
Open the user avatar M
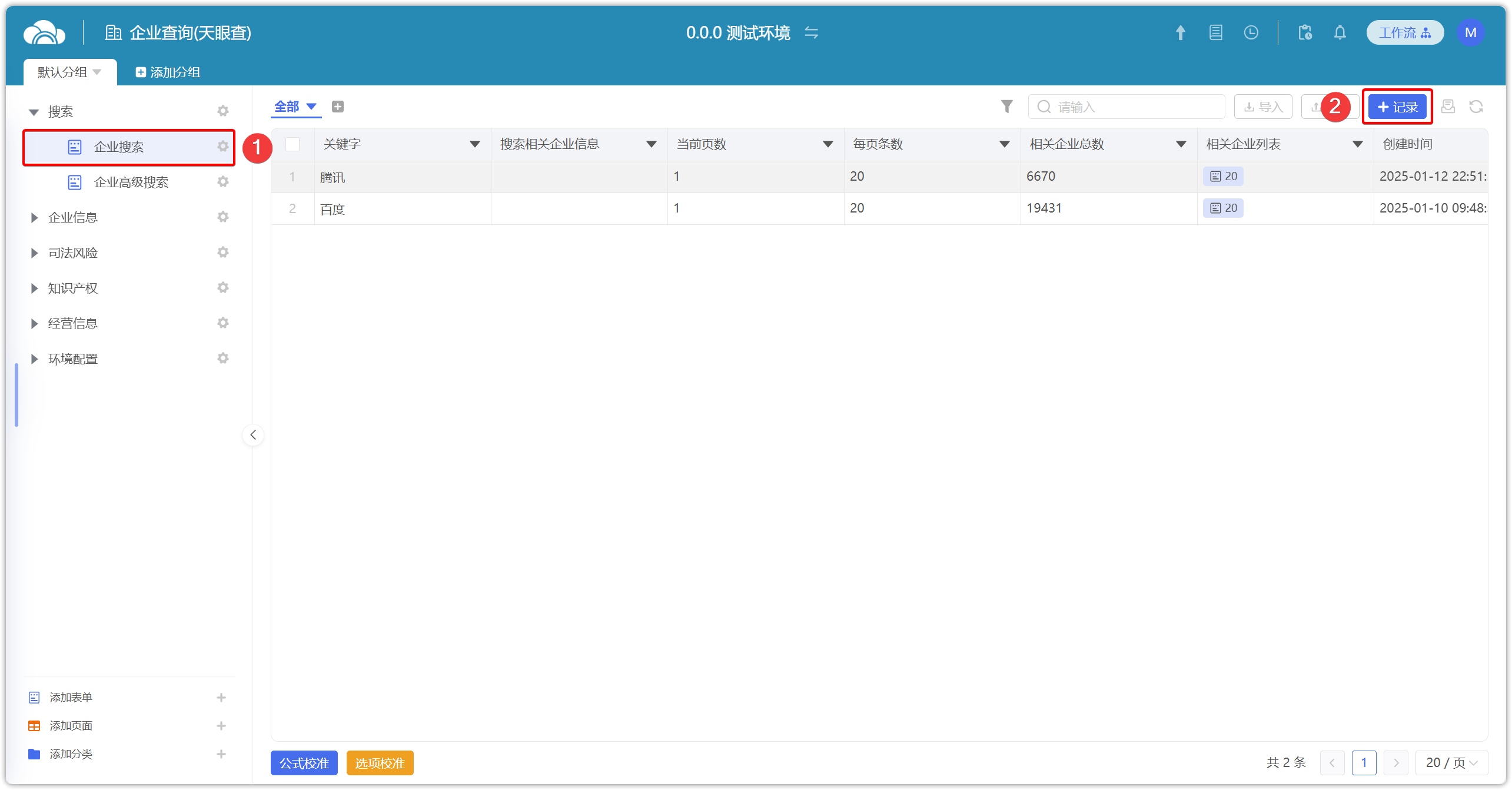click(1470, 32)
